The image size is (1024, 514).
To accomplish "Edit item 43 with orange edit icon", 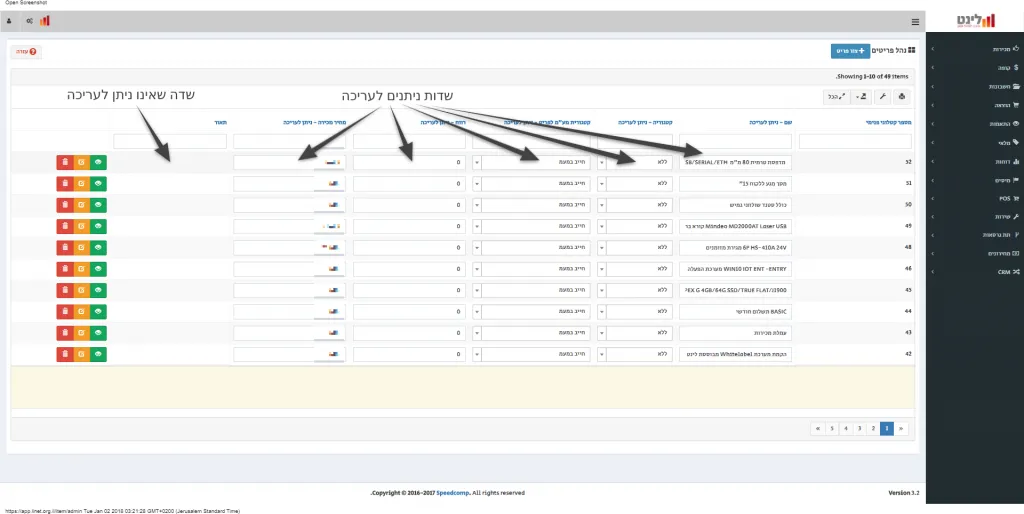I will [x=82, y=333].
